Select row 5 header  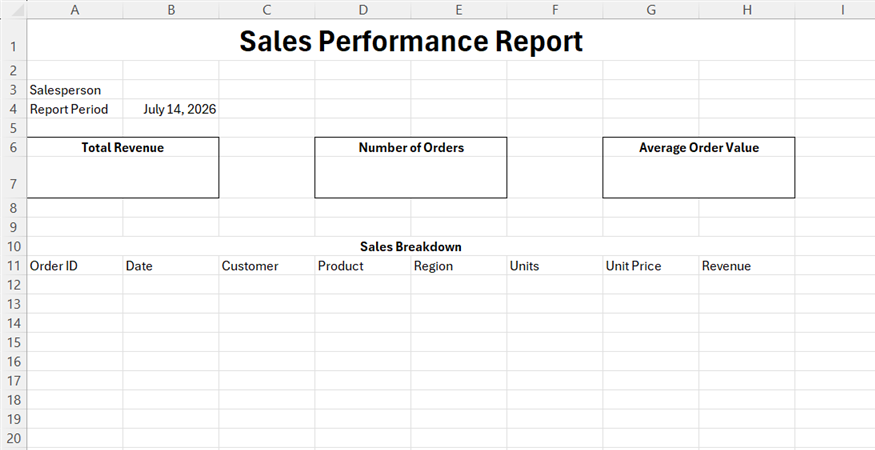click(x=13, y=128)
